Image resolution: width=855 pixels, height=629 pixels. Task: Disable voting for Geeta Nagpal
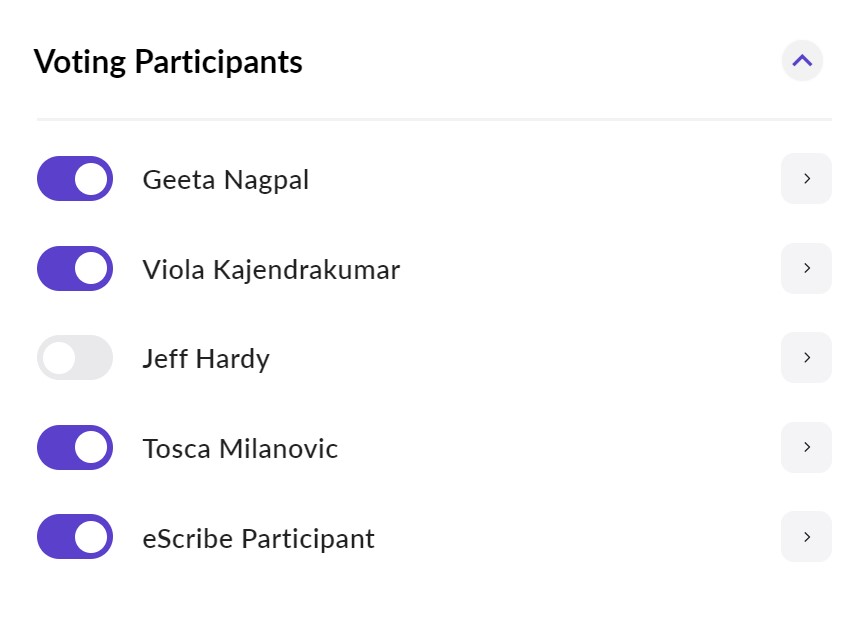pos(75,179)
